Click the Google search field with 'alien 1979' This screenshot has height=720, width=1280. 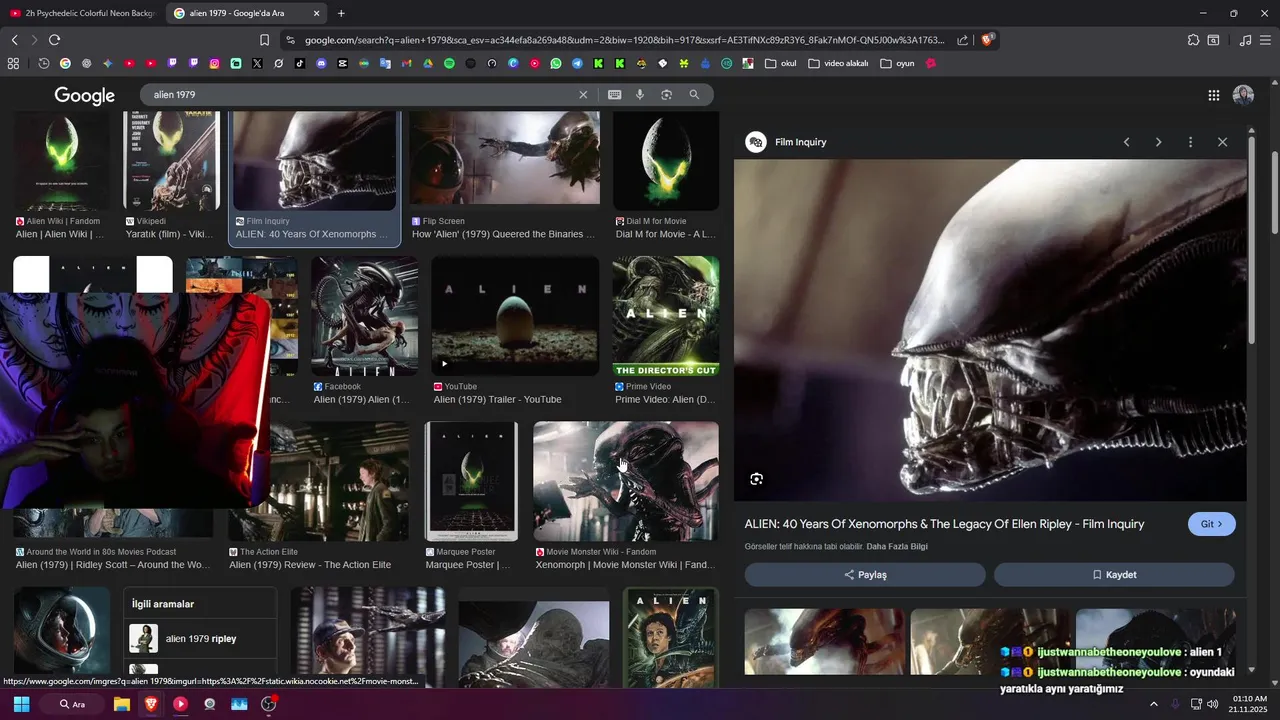point(360,95)
